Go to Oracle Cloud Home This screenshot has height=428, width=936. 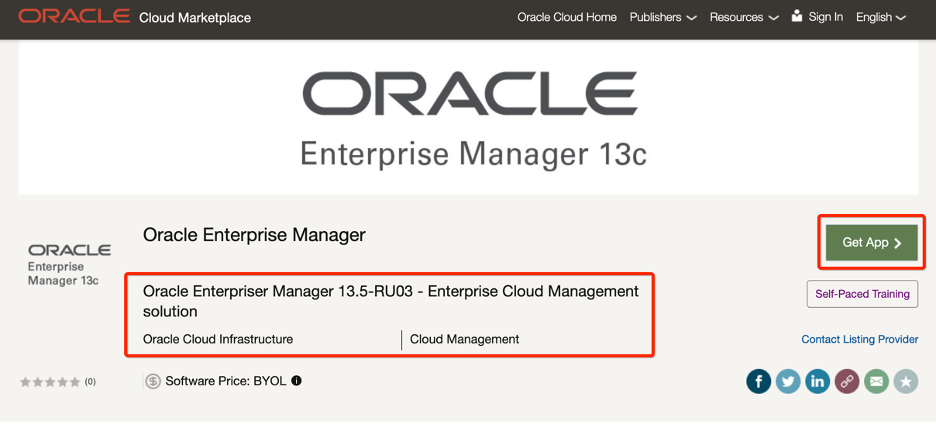pyautogui.click(x=567, y=17)
